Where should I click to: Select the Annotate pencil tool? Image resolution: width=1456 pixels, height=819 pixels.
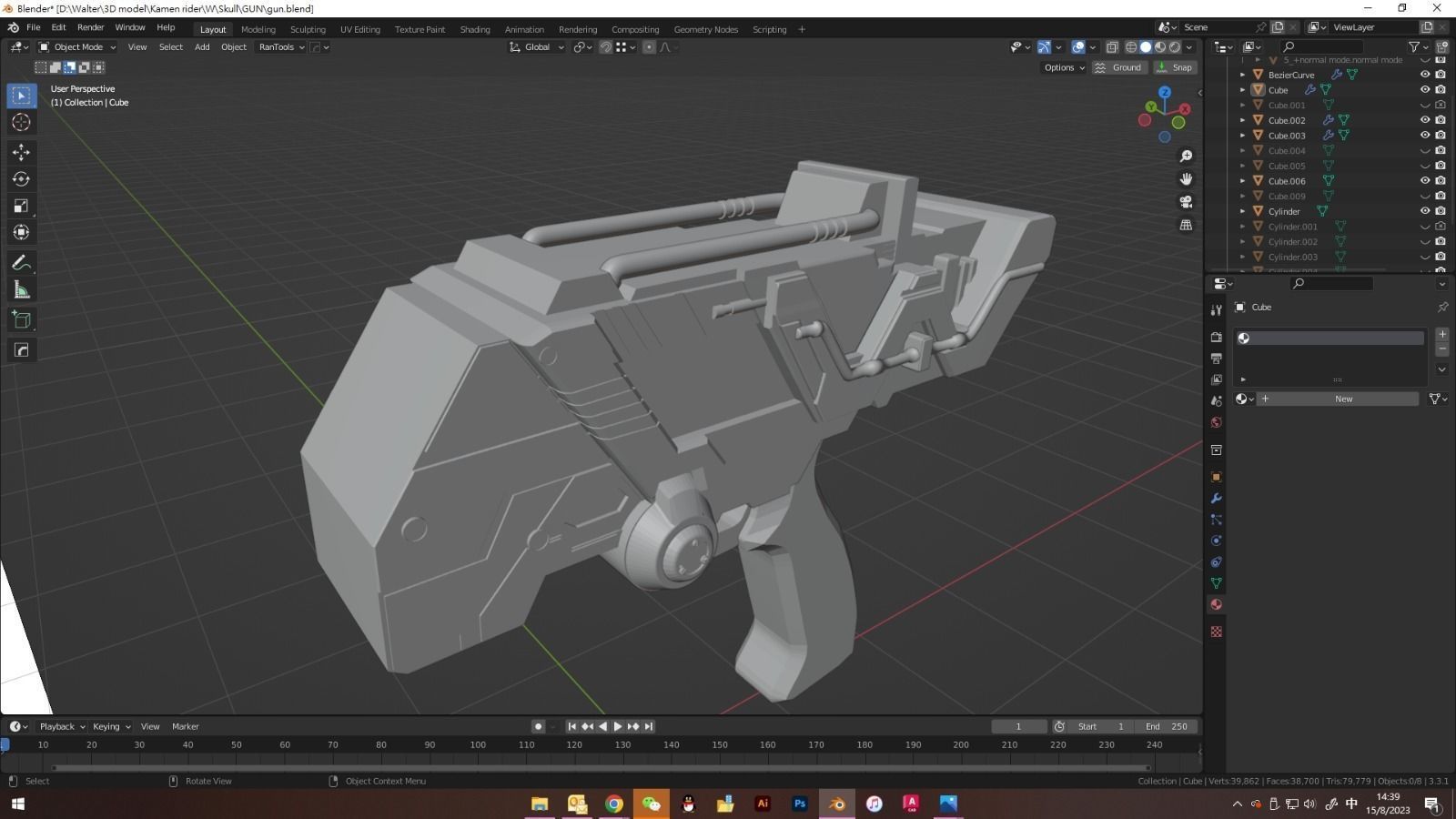tap(21, 263)
